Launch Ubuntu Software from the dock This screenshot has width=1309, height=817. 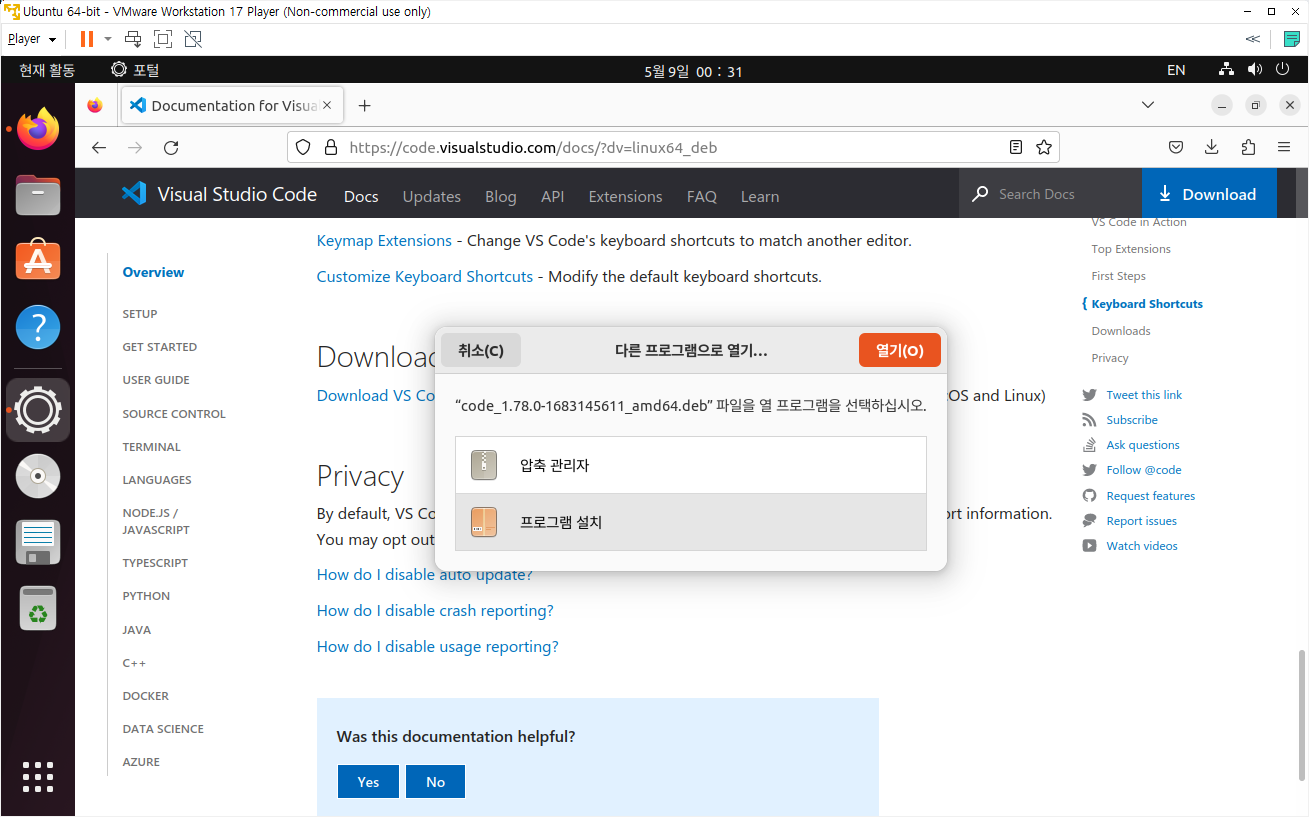[38, 260]
